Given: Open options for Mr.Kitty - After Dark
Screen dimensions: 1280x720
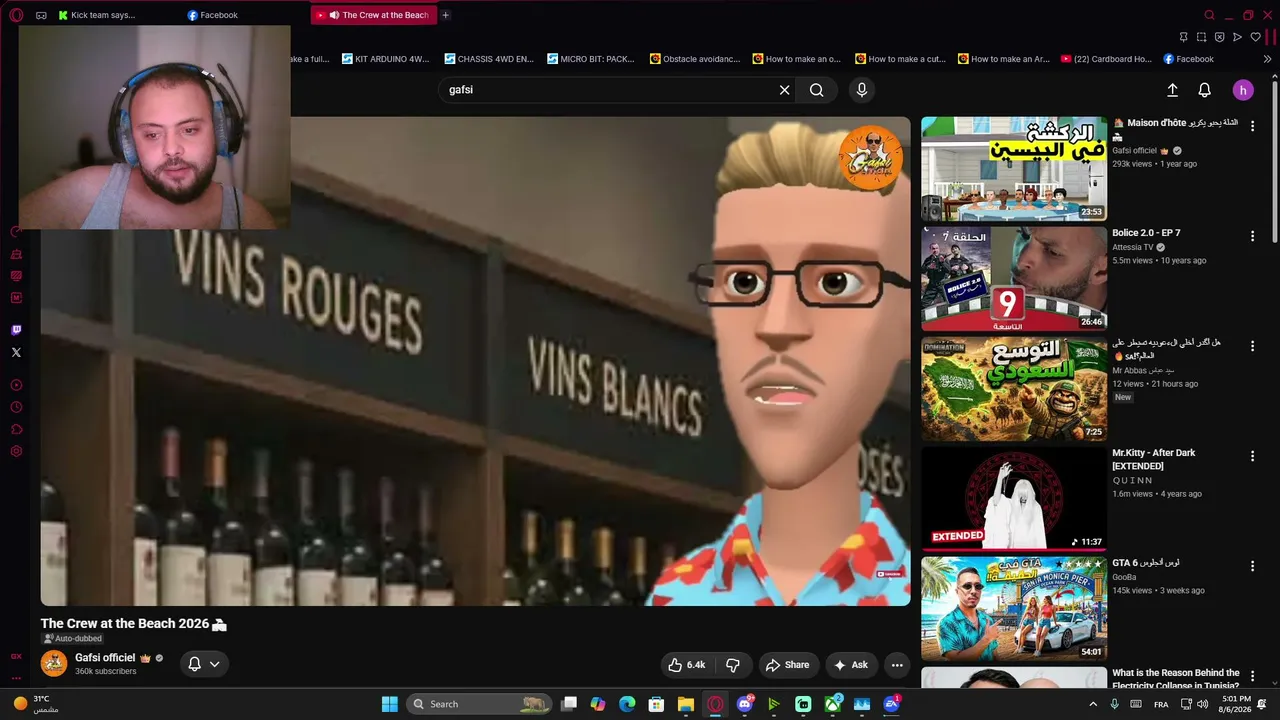Looking at the screenshot, I should [x=1252, y=456].
